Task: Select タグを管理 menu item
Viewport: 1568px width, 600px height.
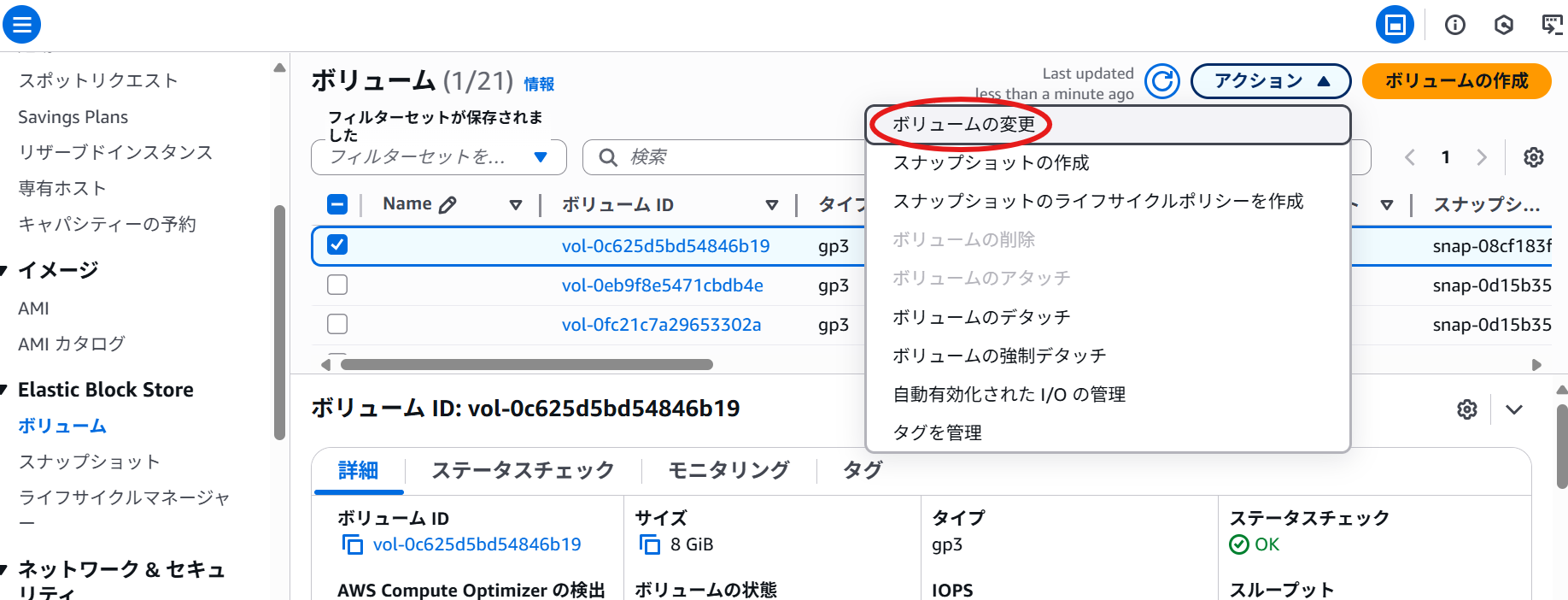Action: click(x=1108, y=432)
